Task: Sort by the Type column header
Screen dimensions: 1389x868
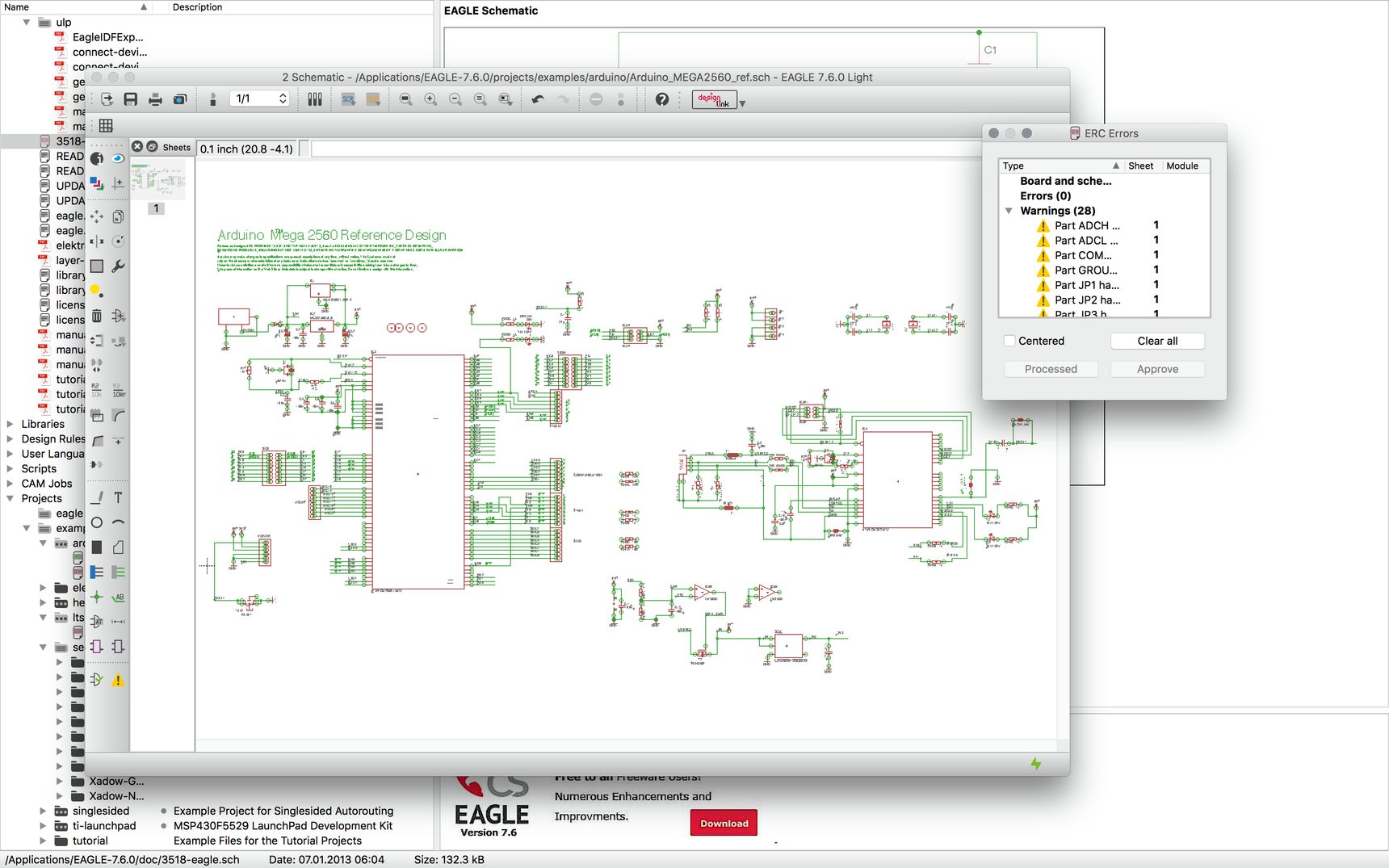Action: tap(1061, 166)
